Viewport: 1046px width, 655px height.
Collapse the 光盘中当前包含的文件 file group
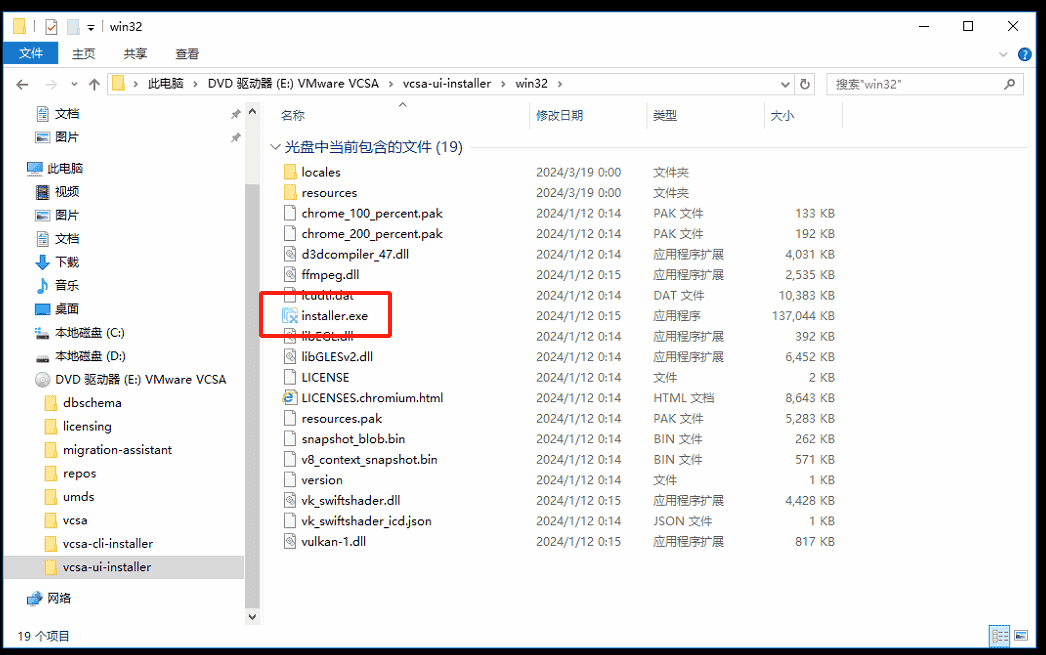(x=275, y=145)
